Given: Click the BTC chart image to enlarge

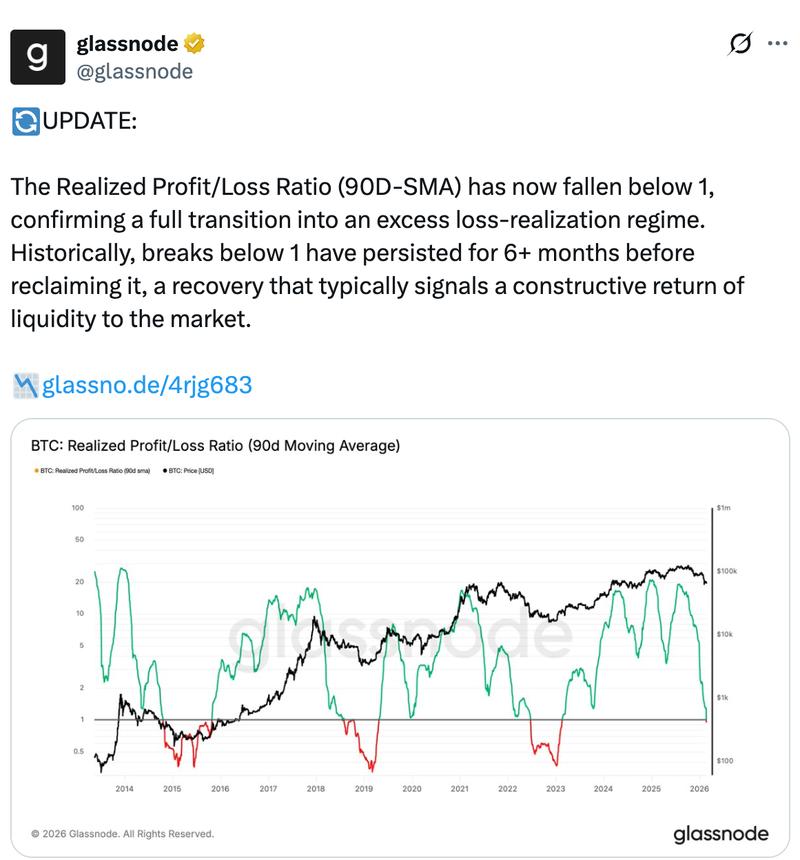Looking at the screenshot, I should point(400,630).
